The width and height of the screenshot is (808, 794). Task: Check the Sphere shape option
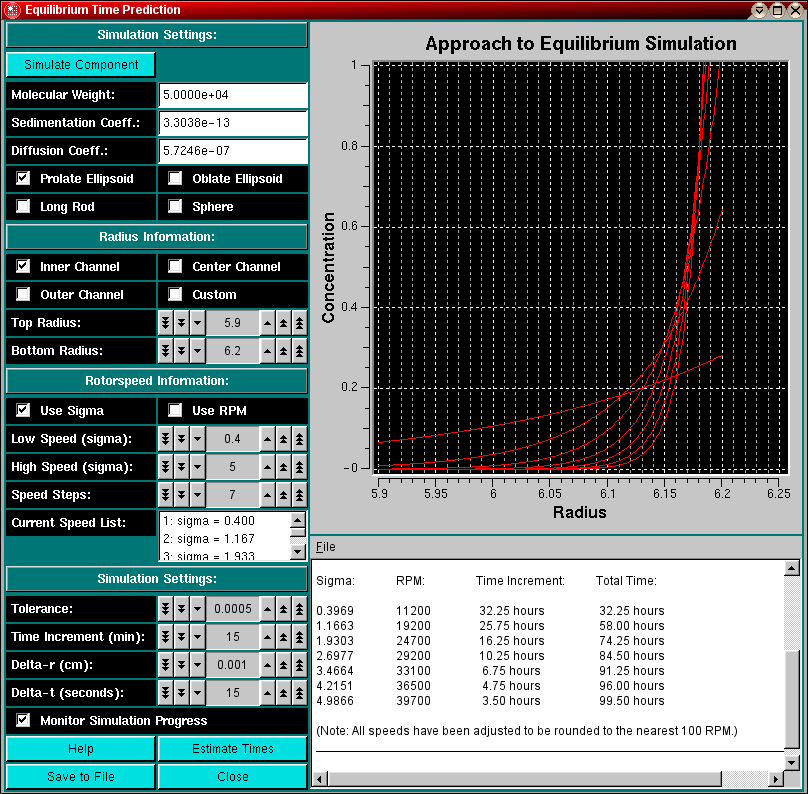pyautogui.click(x=175, y=207)
